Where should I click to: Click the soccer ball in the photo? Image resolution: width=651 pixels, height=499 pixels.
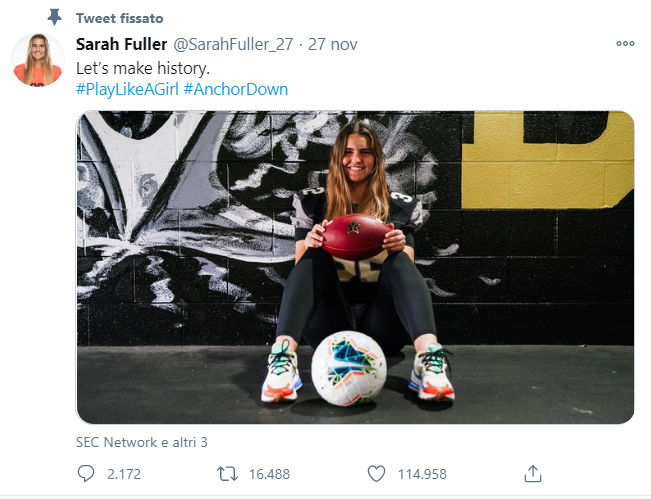(348, 367)
